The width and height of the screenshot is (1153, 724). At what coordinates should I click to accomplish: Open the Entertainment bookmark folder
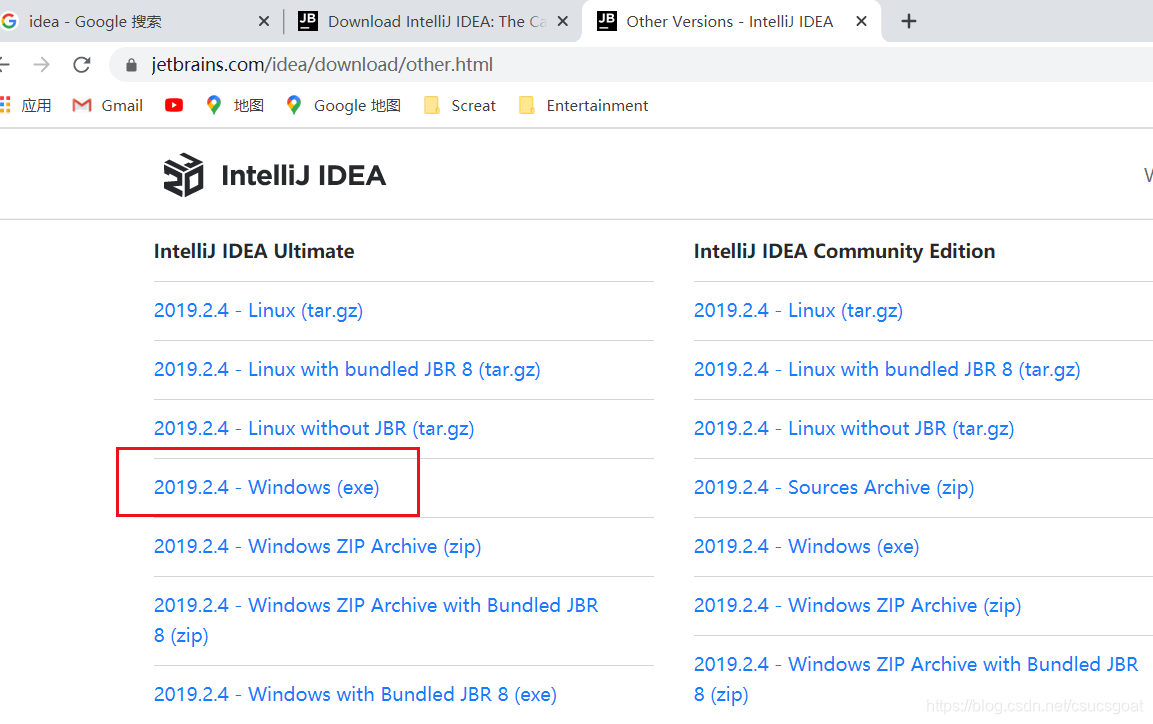coord(584,105)
